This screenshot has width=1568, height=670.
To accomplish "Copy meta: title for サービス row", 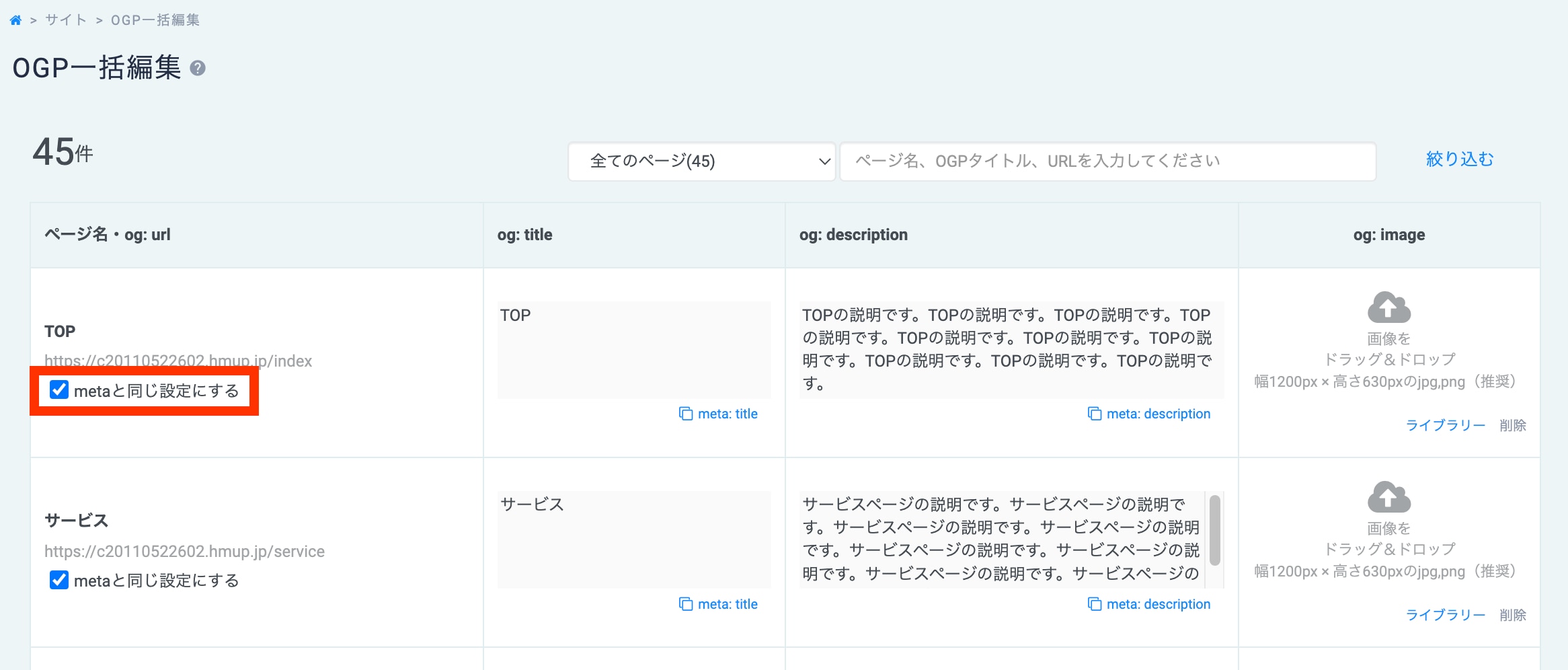I will coord(728,604).
